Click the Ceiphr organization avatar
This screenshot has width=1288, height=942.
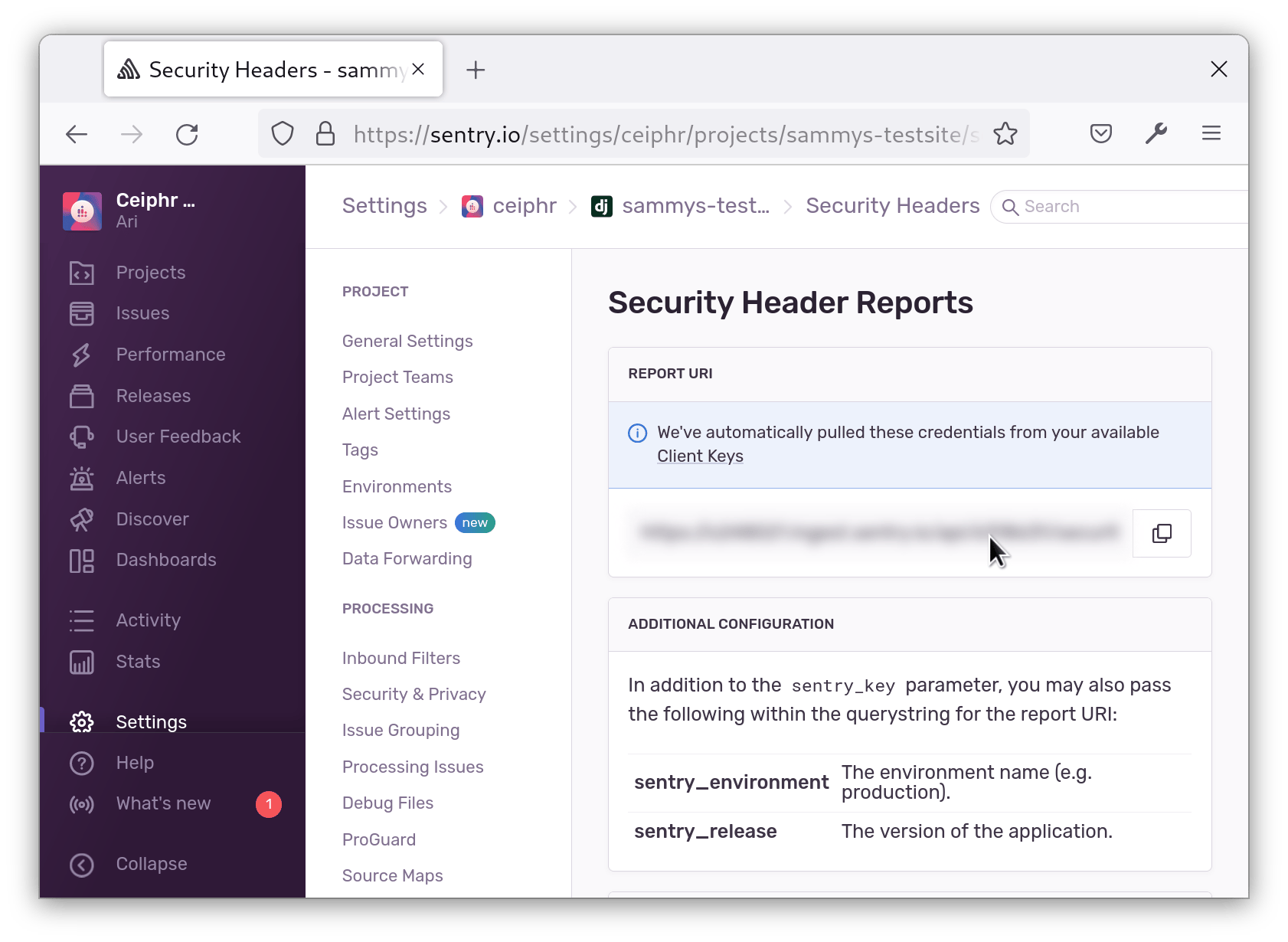pyautogui.click(x=82, y=211)
